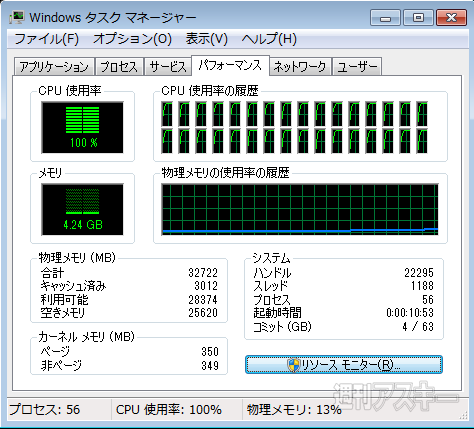The width and height of the screenshot is (474, 429).
Task: Switch to the ユーザー tab
Action: coord(357,67)
